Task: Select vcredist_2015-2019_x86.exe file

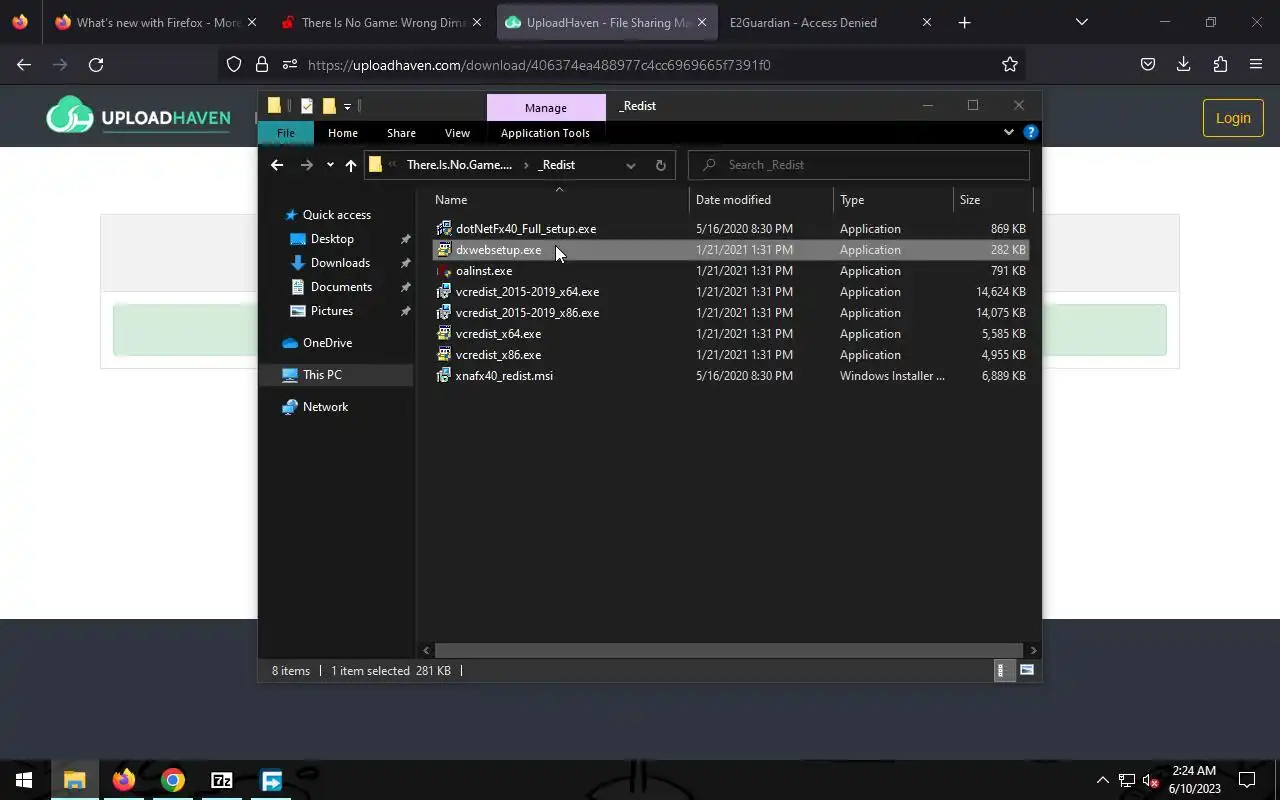Action: tap(527, 313)
